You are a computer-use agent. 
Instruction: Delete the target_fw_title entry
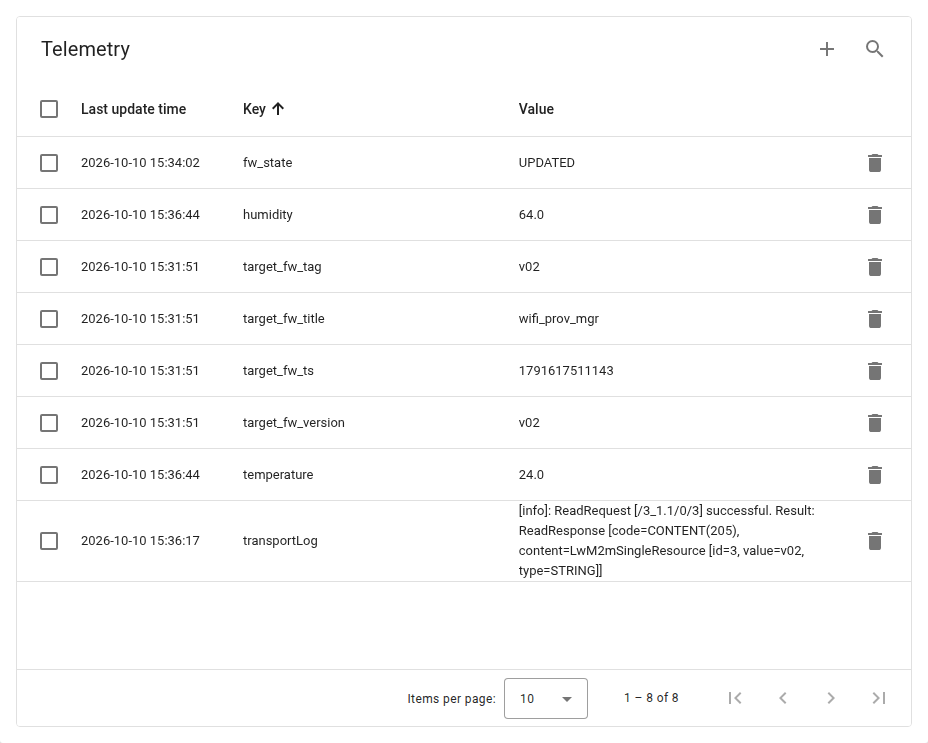(875, 319)
